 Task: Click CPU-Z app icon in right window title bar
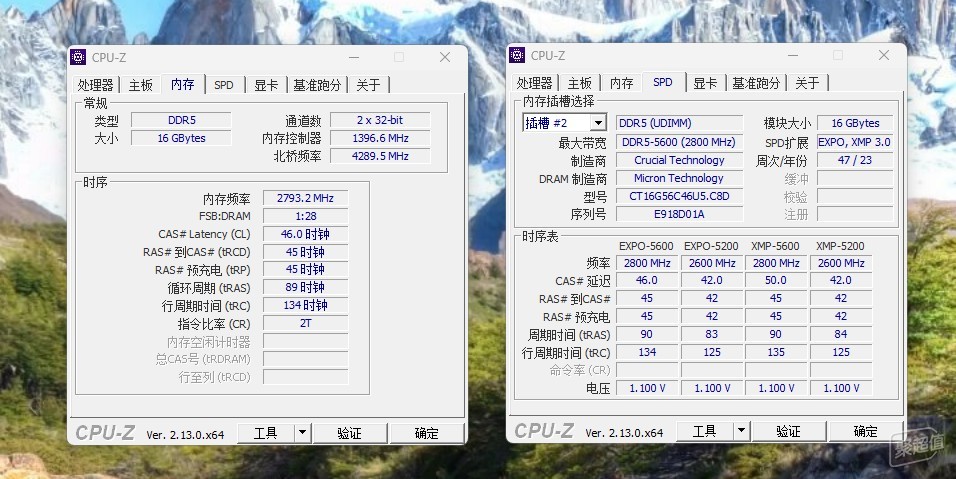pyautogui.click(x=517, y=55)
